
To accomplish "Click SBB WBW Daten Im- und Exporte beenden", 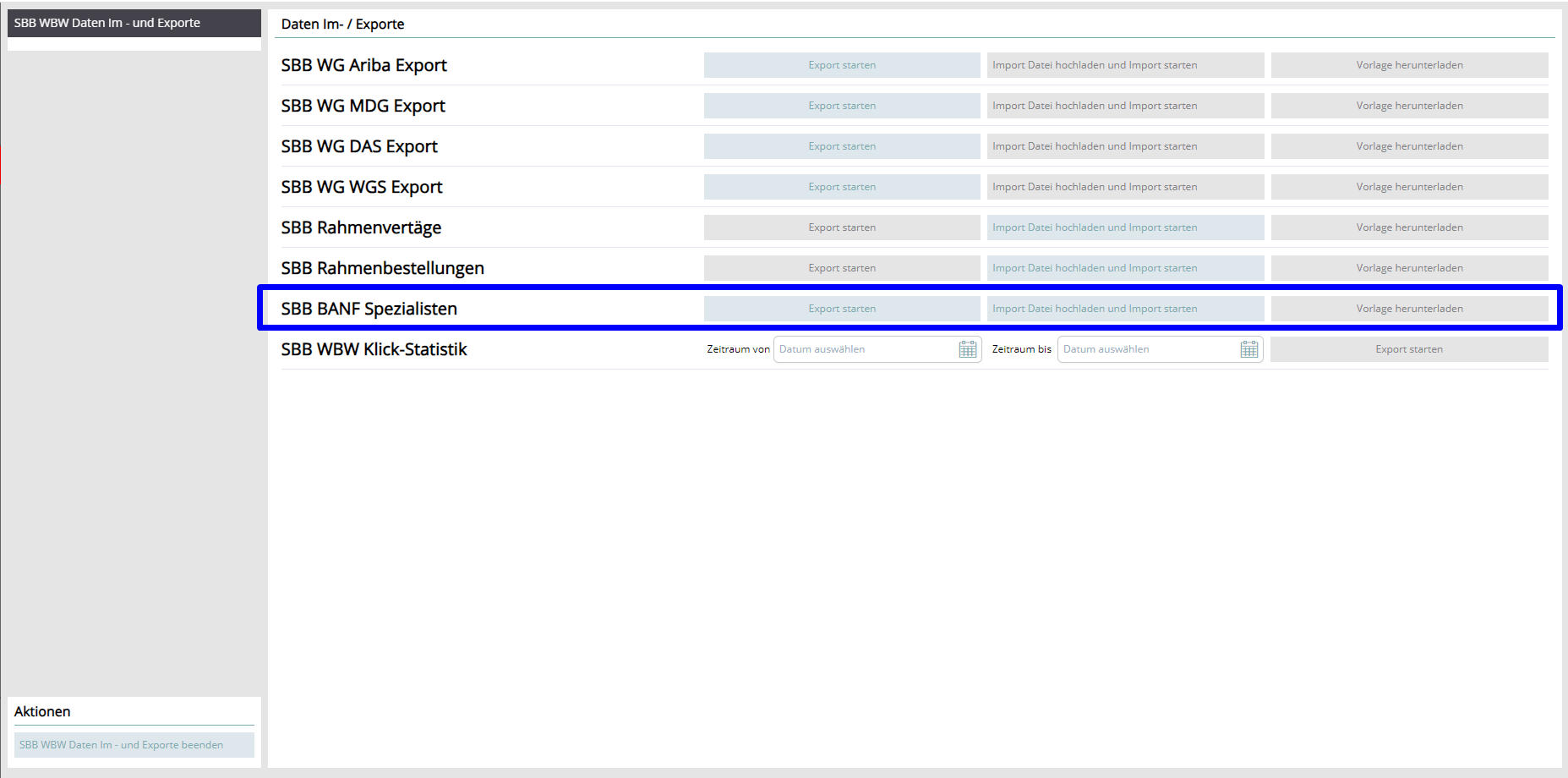I will [134, 745].
